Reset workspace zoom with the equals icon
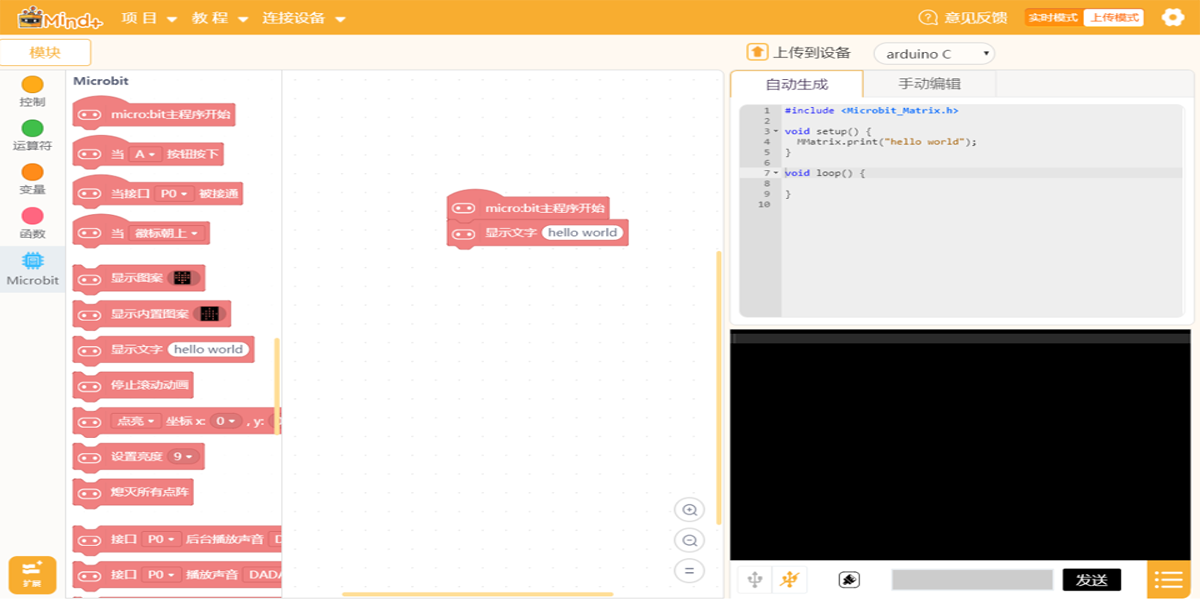This screenshot has height=600, width=1200. (x=689, y=571)
